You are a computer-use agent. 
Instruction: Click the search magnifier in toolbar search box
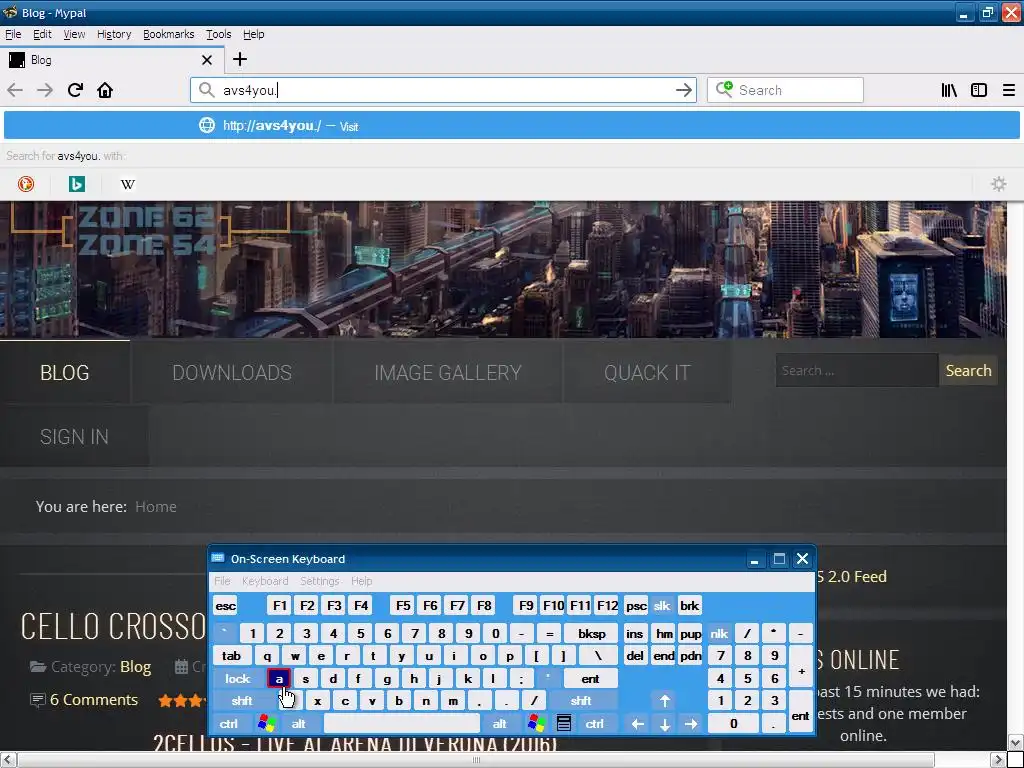pyautogui.click(x=724, y=90)
